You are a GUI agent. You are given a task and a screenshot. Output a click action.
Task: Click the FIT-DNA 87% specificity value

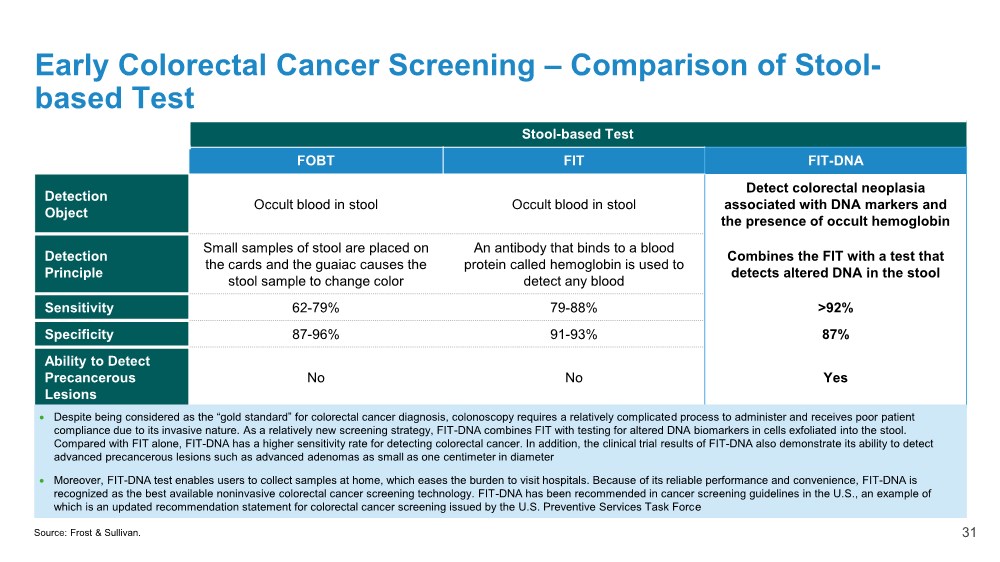835,335
